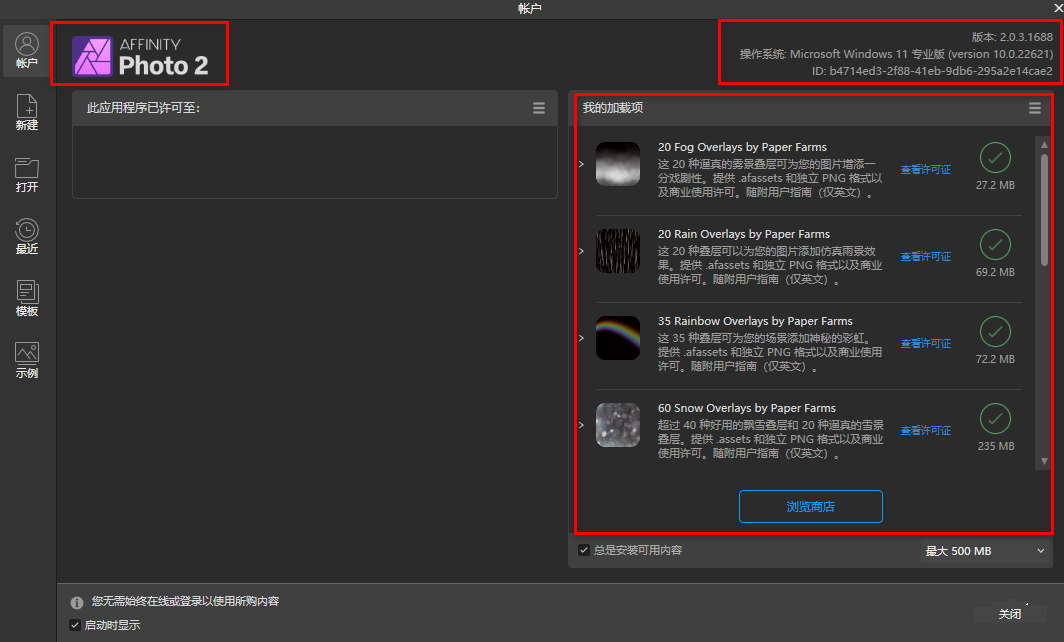Open the 最大 500 MB dropdown
This screenshot has width=1064, height=642.
click(x=985, y=551)
